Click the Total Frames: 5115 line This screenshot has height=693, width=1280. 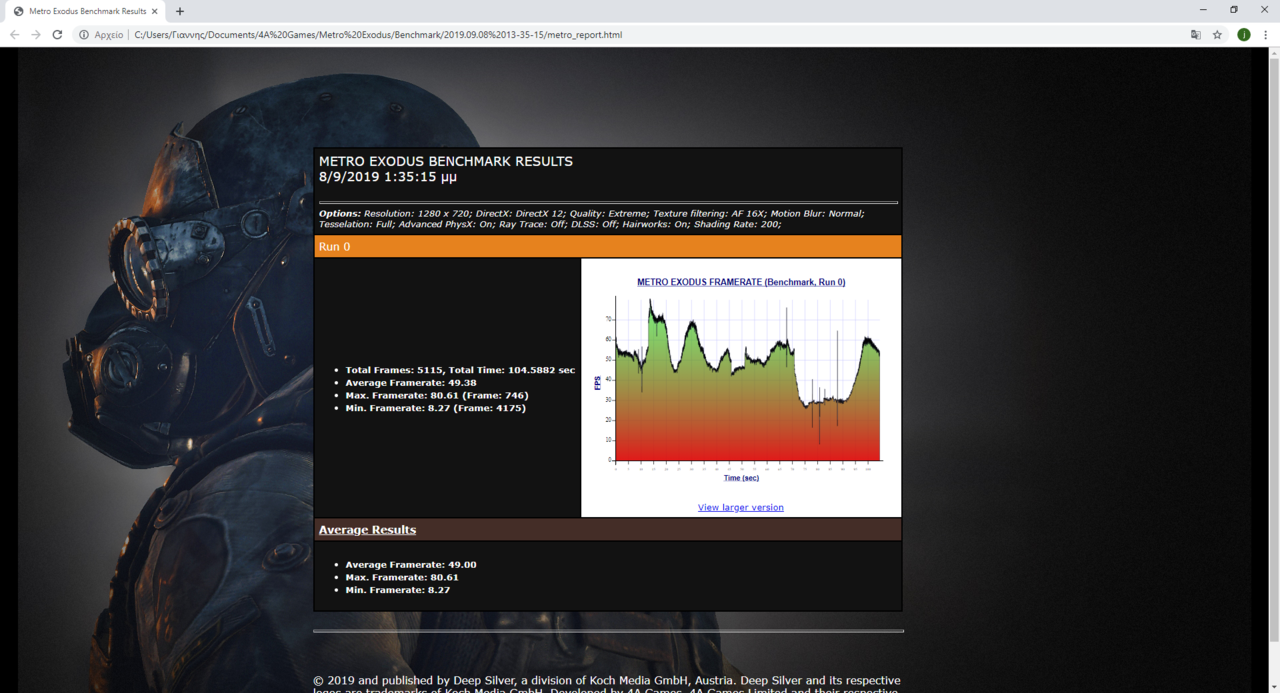[x=460, y=370]
